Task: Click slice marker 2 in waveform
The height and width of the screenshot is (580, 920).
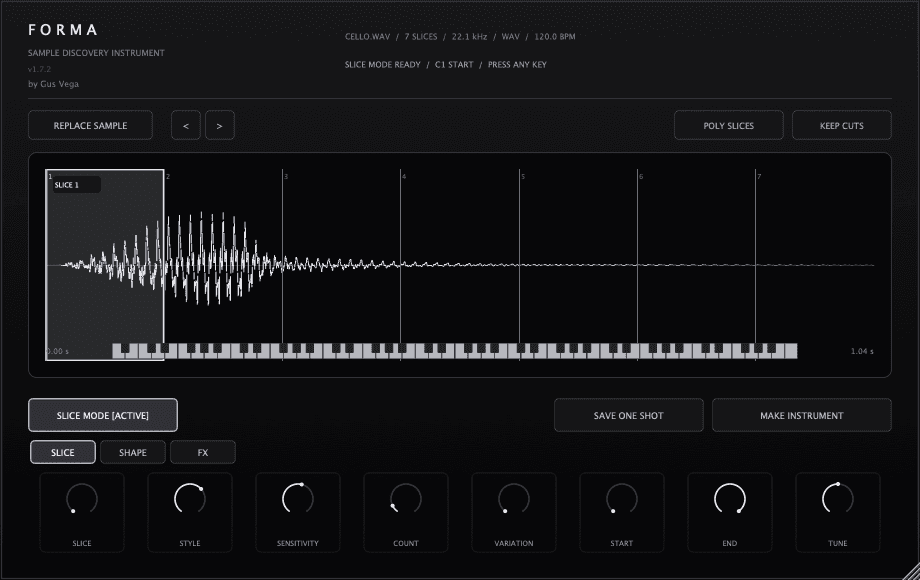Action: coord(168,177)
